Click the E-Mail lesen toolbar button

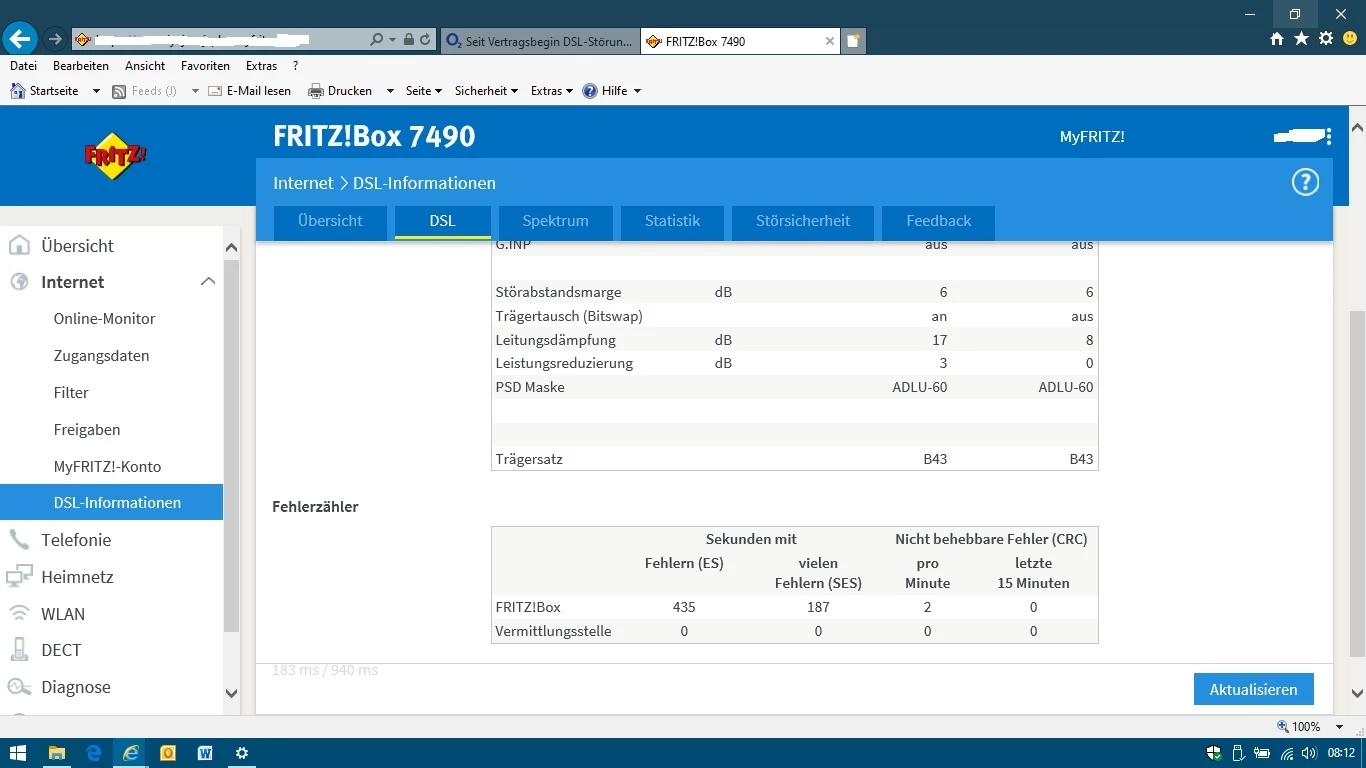pos(249,91)
